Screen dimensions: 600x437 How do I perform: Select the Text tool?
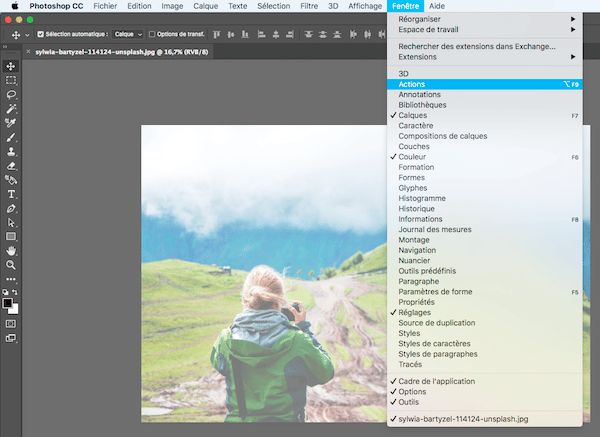11,194
